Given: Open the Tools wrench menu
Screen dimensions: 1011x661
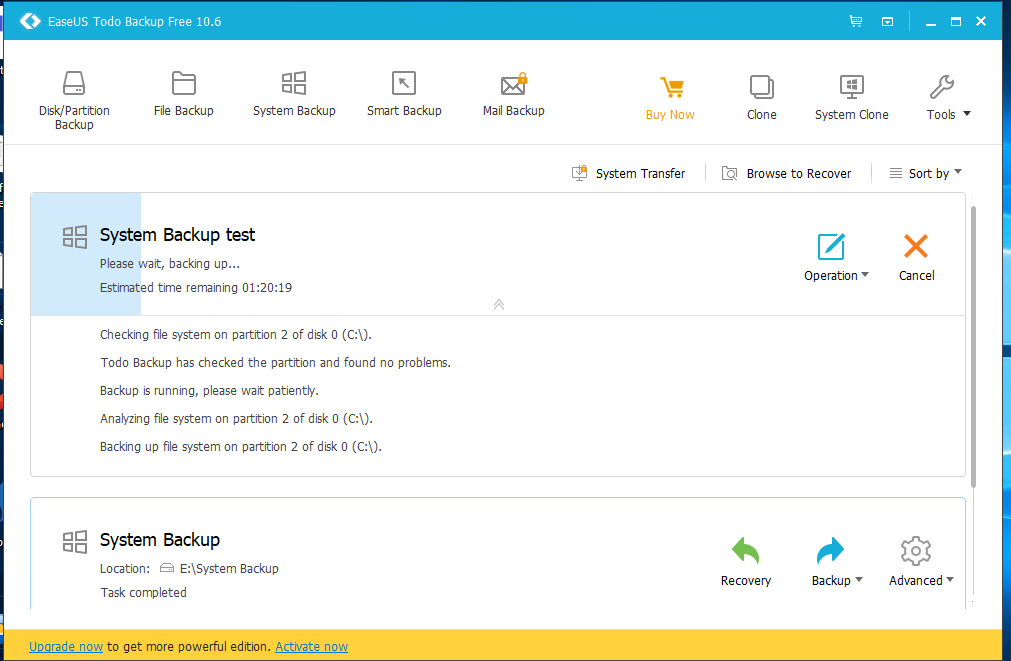Looking at the screenshot, I should point(947,98).
